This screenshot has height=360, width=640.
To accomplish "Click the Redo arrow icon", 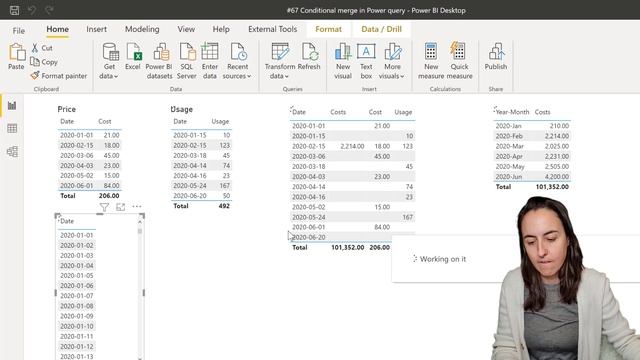I will pyautogui.click(x=49, y=10).
